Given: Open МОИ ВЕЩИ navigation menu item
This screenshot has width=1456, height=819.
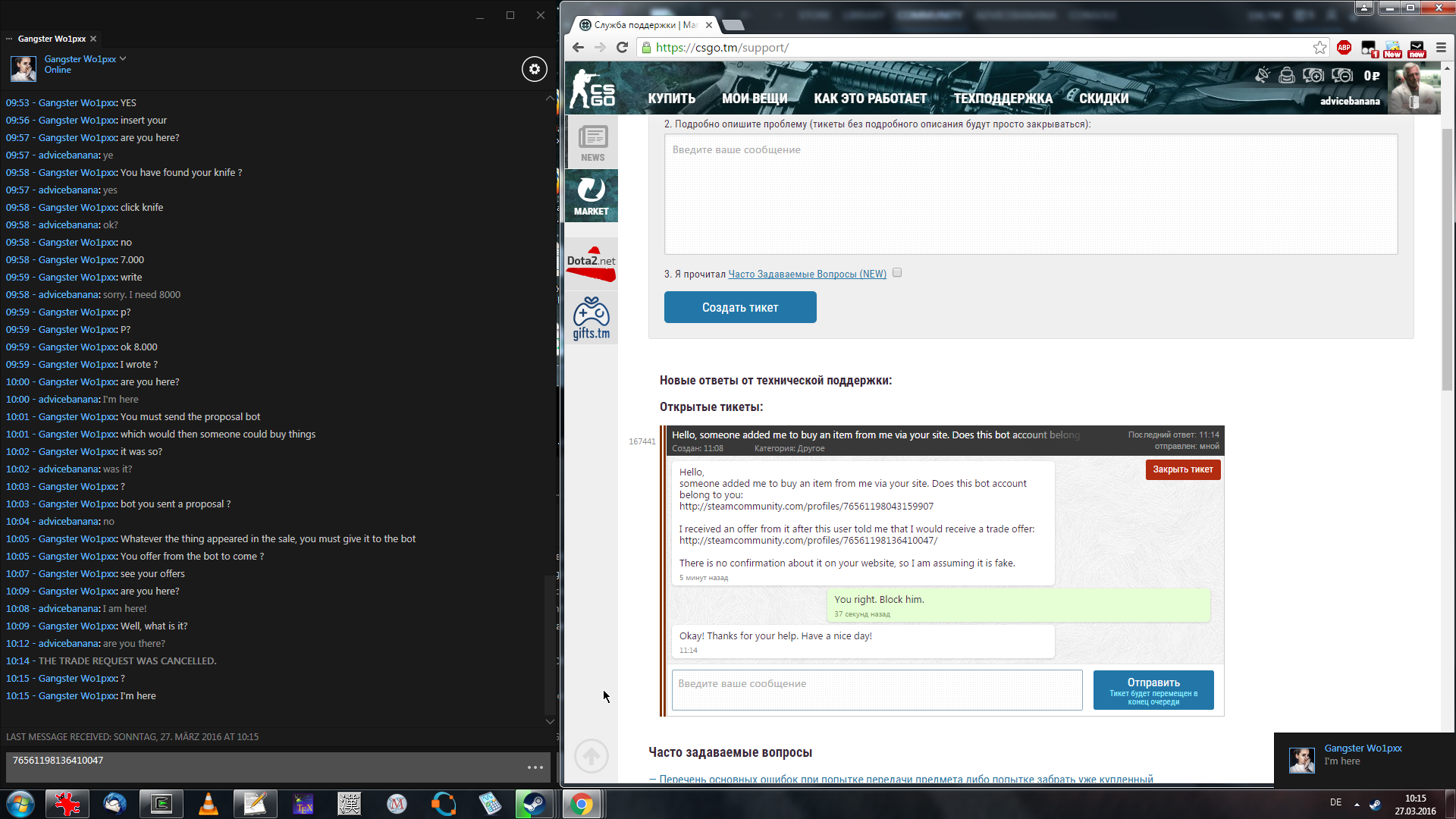Looking at the screenshot, I should 754,99.
